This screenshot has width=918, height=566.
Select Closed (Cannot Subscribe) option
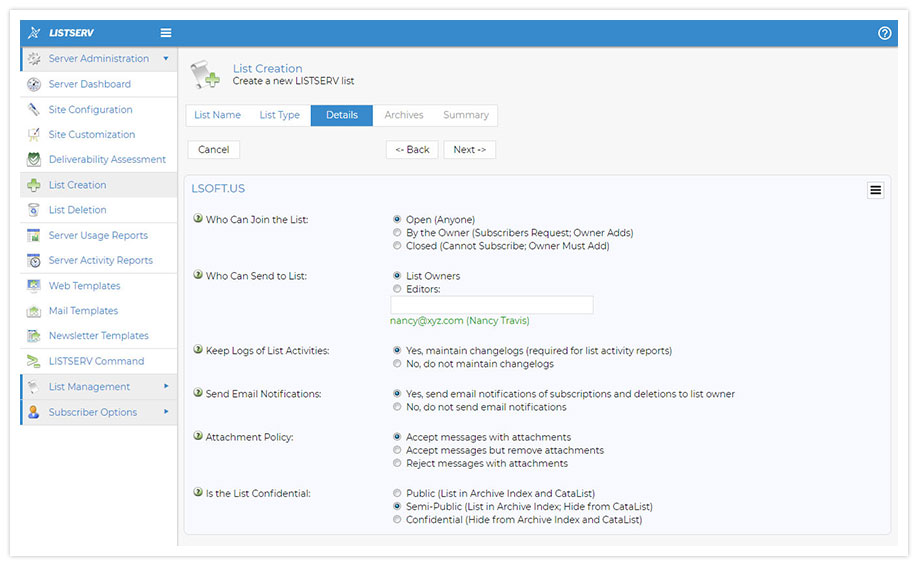[397, 246]
